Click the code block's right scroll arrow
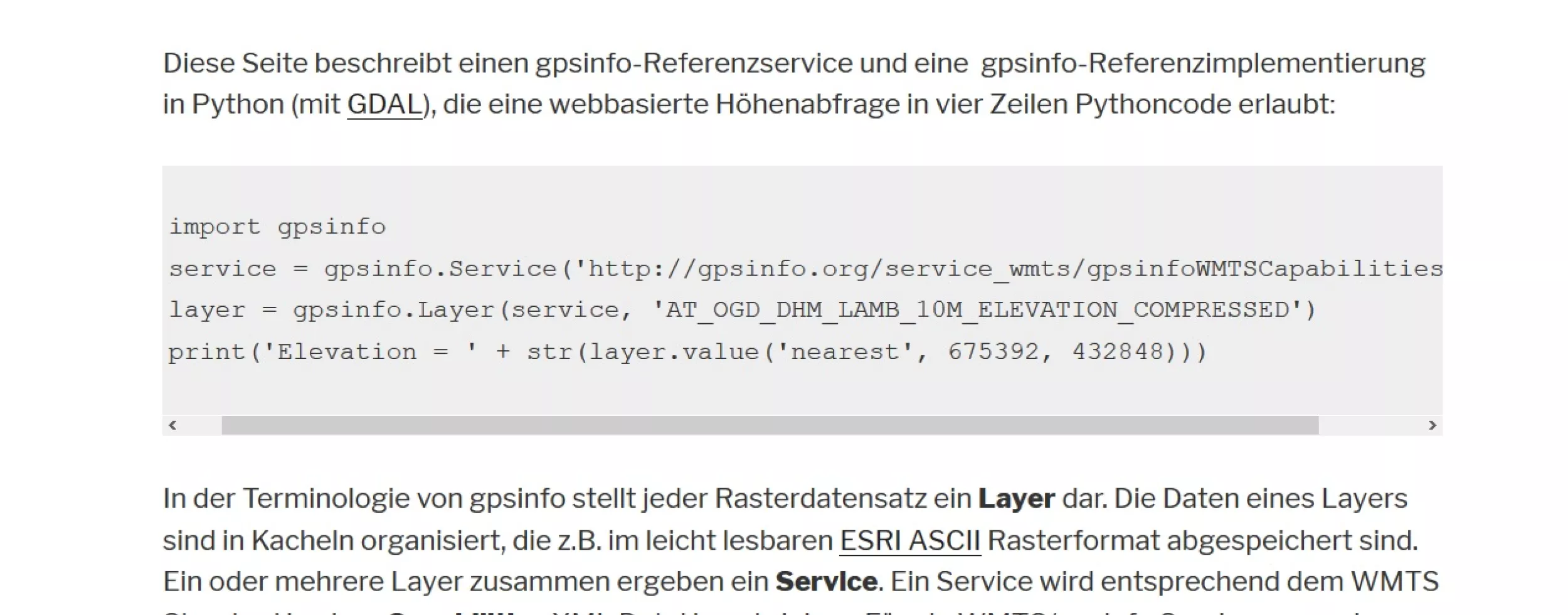 click(1432, 425)
